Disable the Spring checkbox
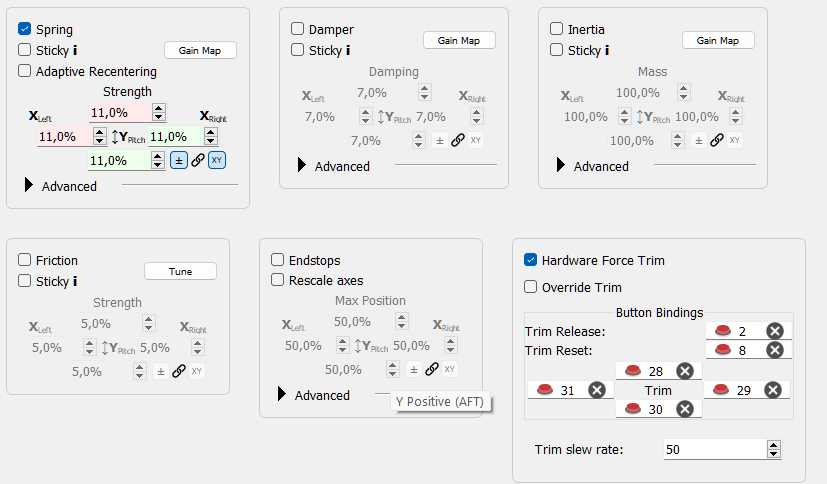Viewport: 827px width, 484px height. [24, 30]
